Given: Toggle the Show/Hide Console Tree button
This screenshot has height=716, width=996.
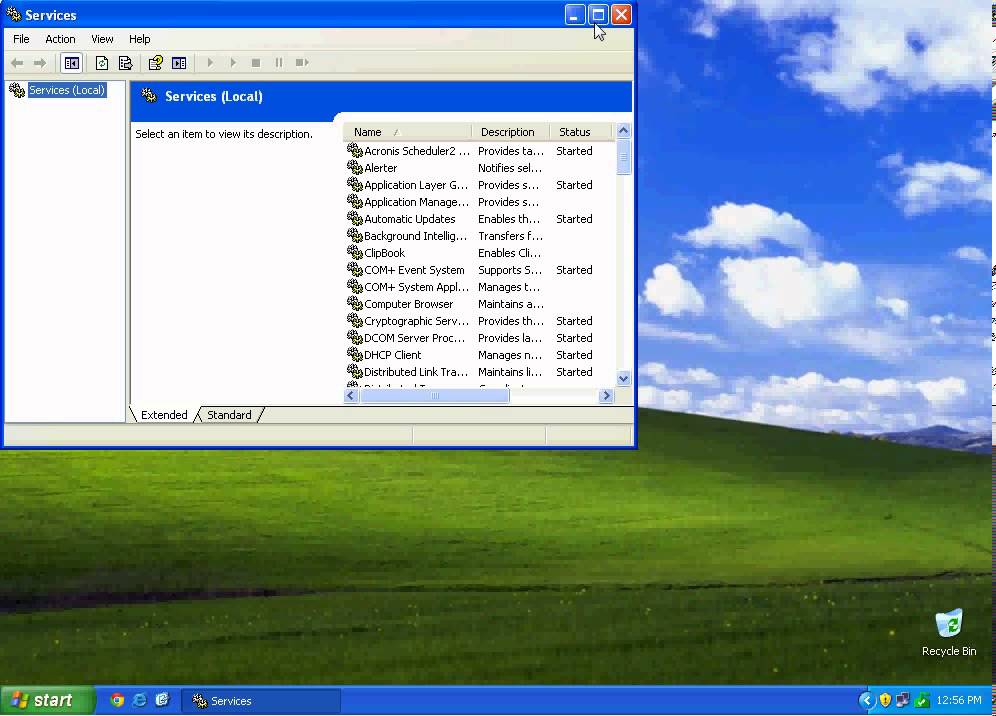Looking at the screenshot, I should tap(72, 63).
